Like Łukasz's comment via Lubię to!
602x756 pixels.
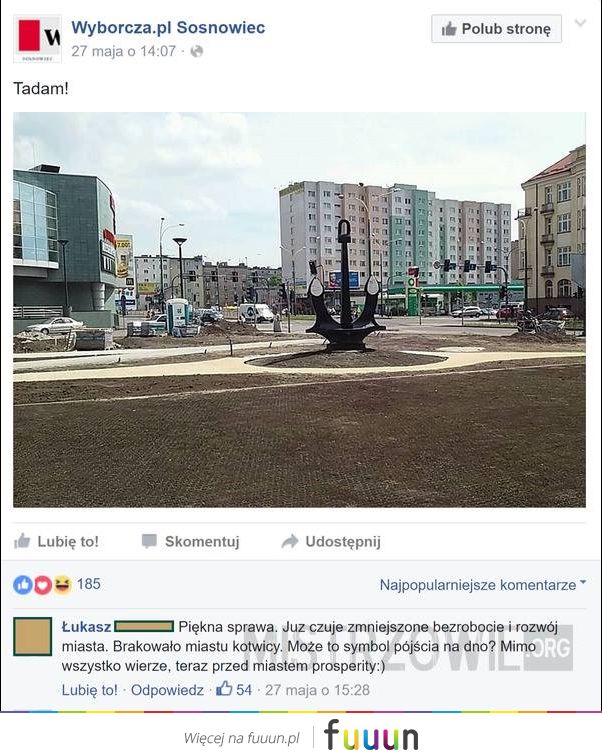click(x=90, y=690)
